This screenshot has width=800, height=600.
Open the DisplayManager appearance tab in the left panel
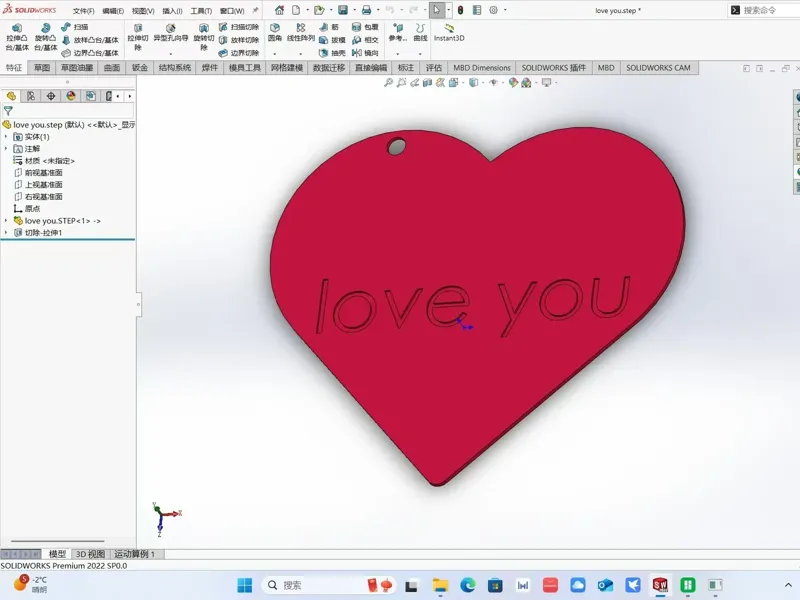[71, 96]
